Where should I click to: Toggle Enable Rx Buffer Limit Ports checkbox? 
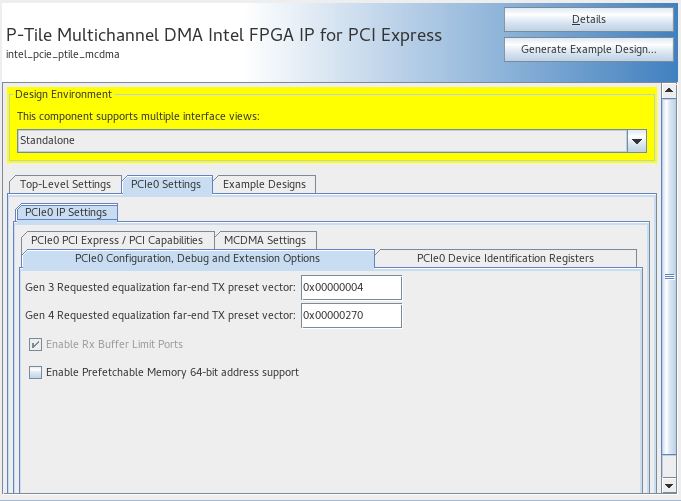(x=36, y=345)
